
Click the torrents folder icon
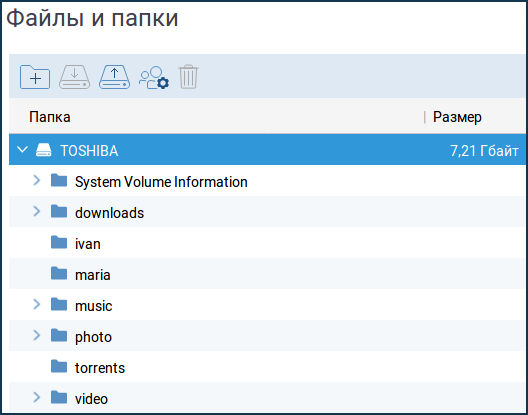[x=59, y=366]
